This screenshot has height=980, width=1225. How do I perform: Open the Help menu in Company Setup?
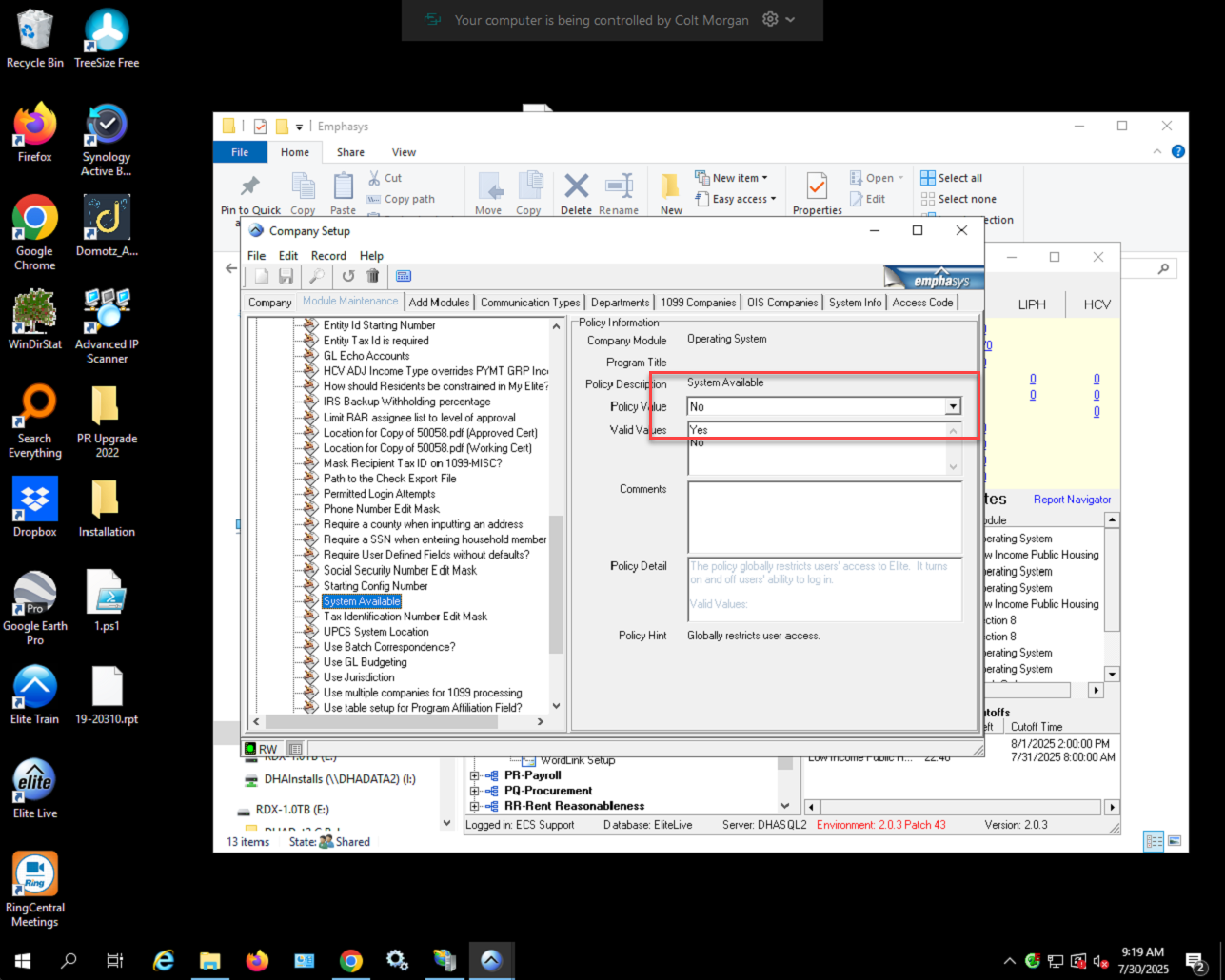[371, 255]
